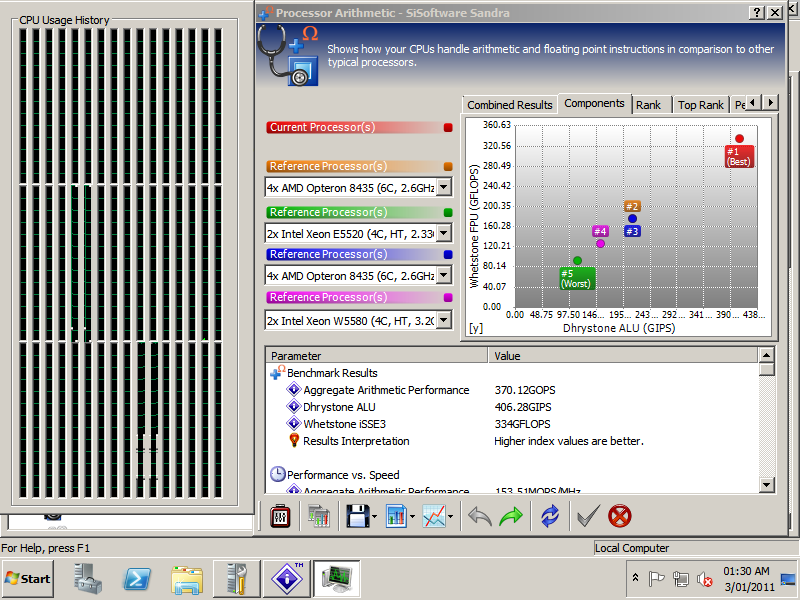Click the 370.12GOPS value

(525, 390)
